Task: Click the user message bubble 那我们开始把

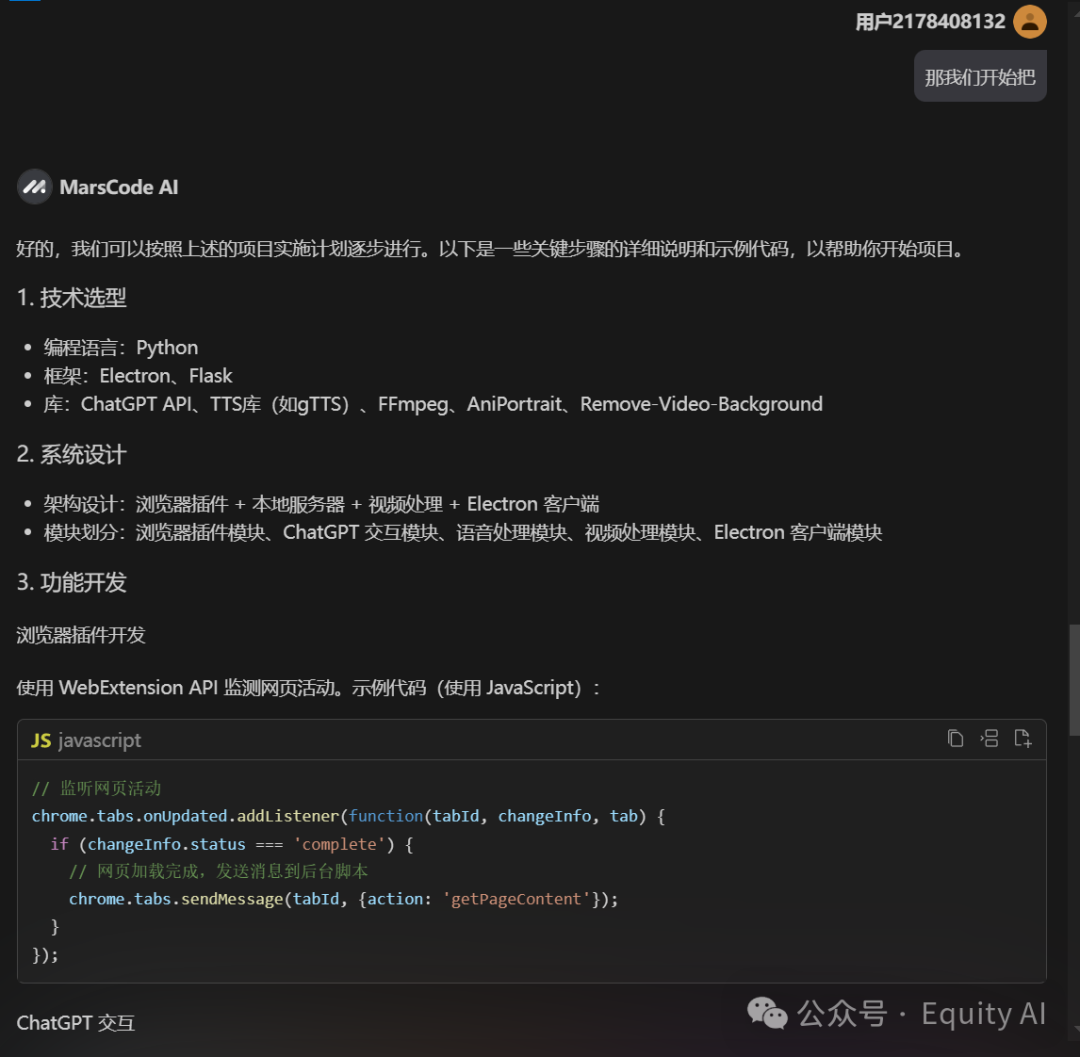Action: coord(980,76)
